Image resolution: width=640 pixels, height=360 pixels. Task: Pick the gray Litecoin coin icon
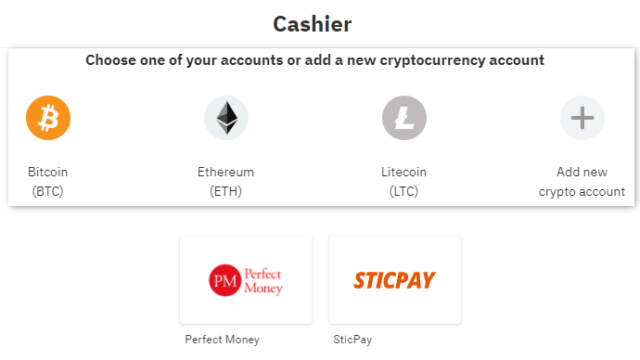(x=404, y=118)
